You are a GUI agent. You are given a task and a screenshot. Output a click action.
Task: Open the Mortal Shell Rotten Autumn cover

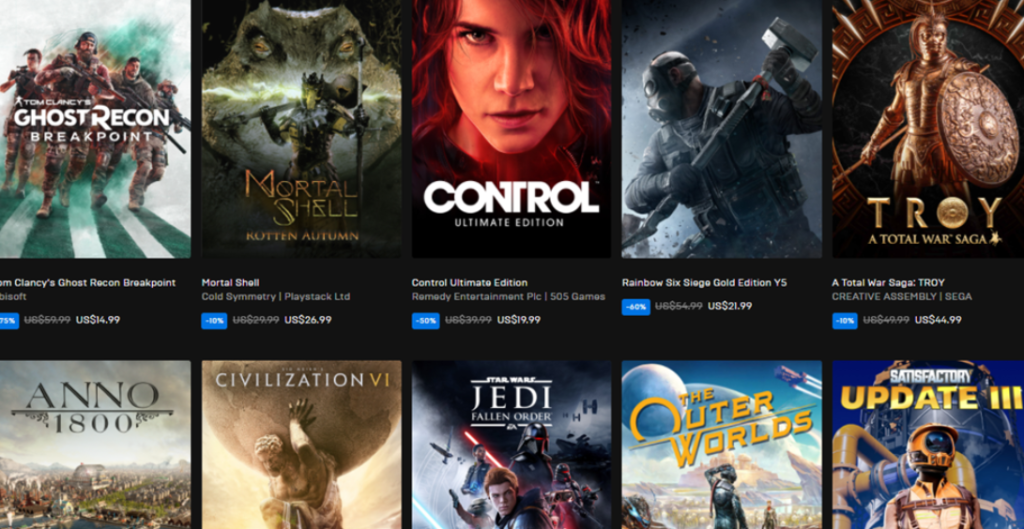click(302, 129)
